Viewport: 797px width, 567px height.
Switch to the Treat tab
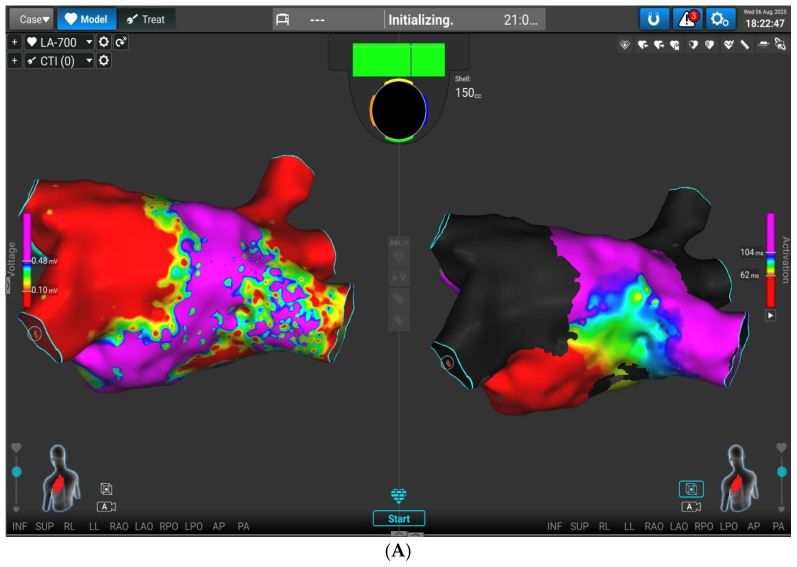pyautogui.click(x=146, y=19)
